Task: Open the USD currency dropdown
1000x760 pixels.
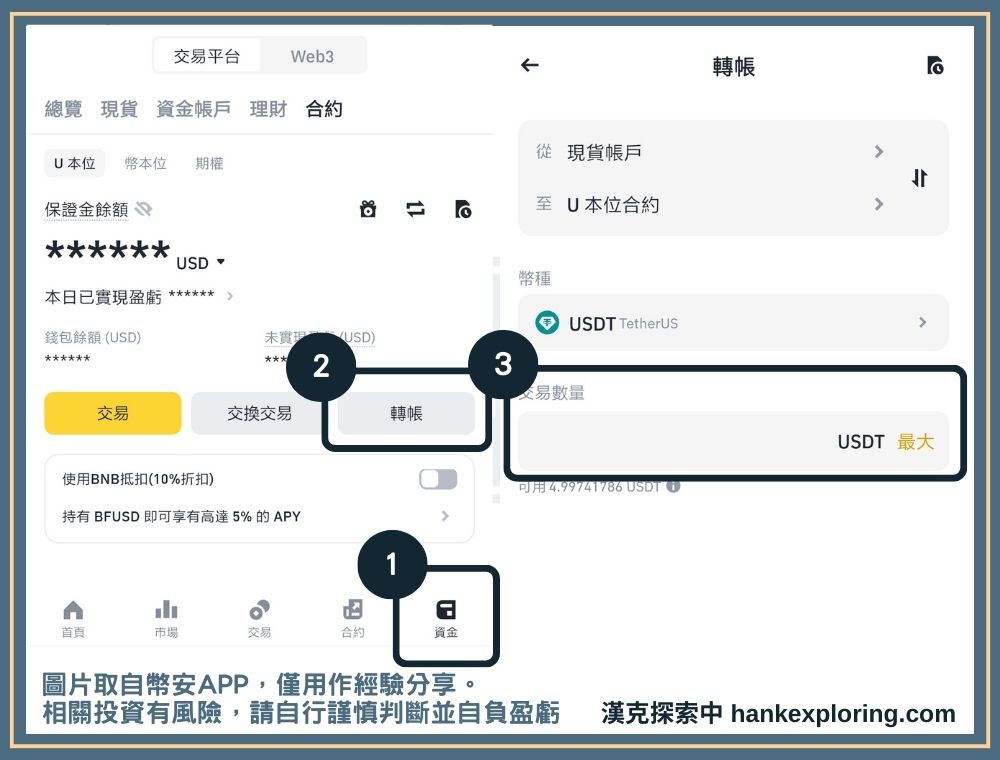Action: tap(200, 263)
